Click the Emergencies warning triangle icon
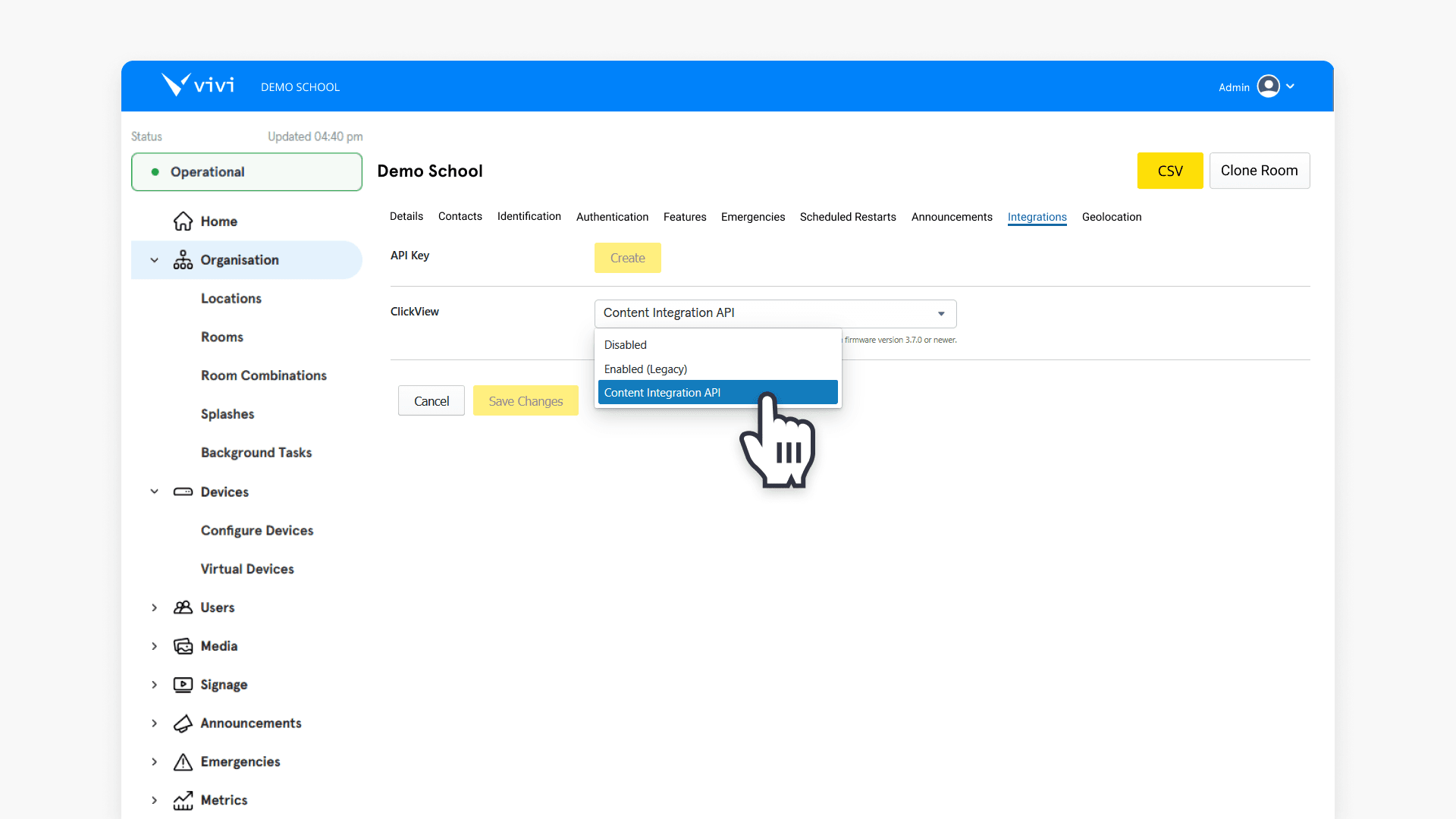The height and width of the screenshot is (819, 1456). pyautogui.click(x=183, y=761)
